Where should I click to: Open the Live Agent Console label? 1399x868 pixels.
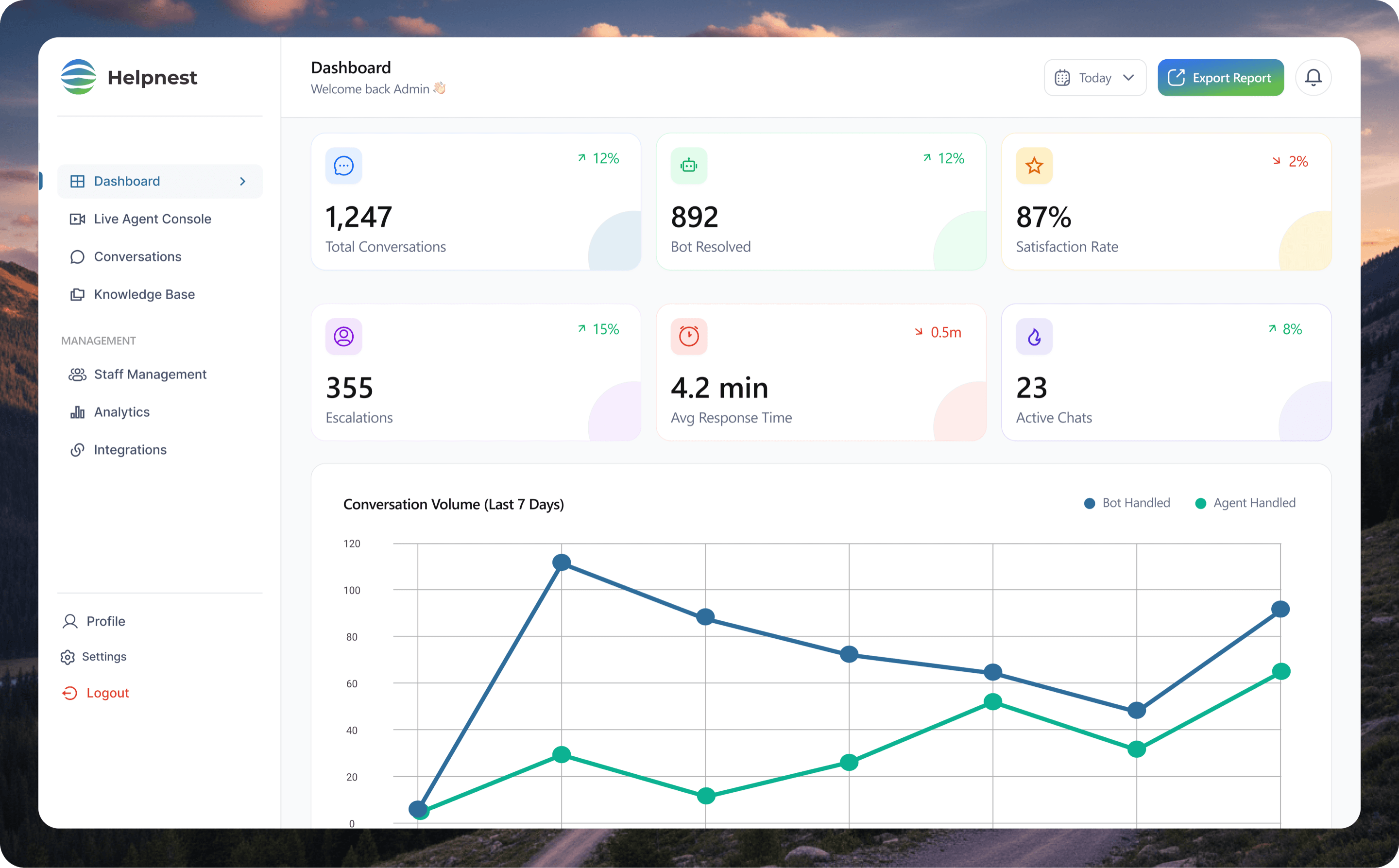[153, 219]
